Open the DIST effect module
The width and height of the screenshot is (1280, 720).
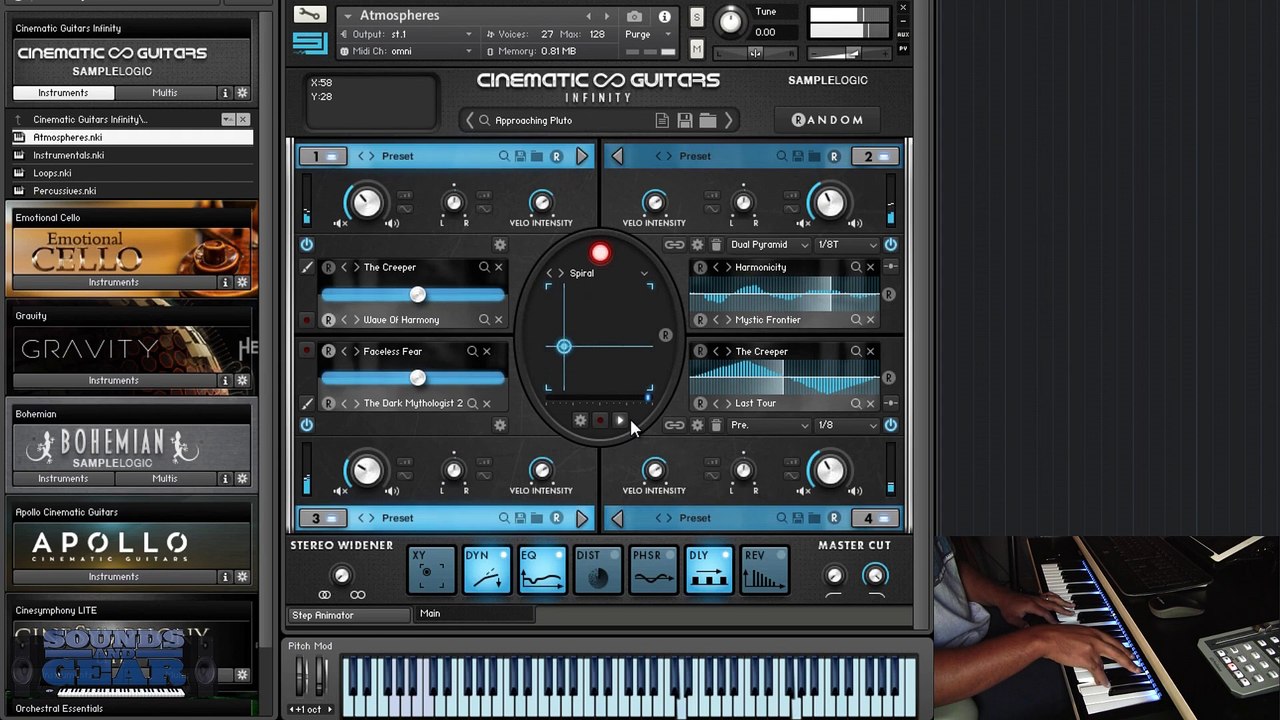[x=598, y=570]
